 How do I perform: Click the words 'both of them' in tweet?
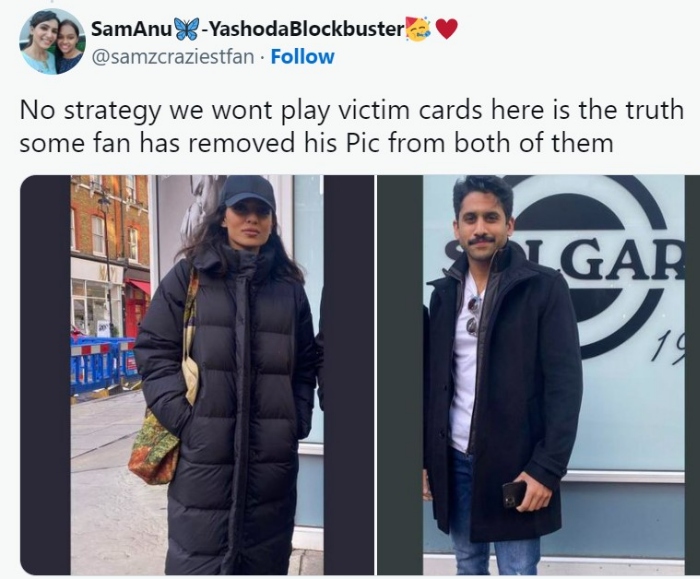(533, 143)
